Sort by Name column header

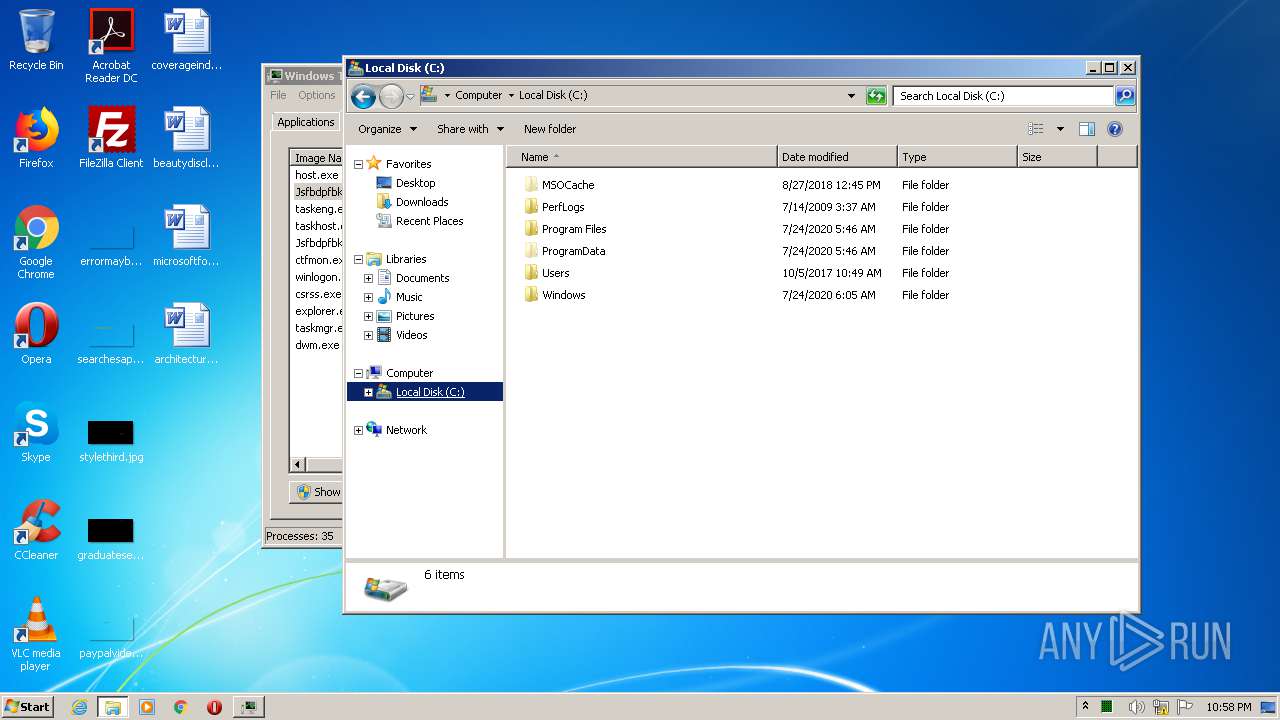(x=642, y=157)
